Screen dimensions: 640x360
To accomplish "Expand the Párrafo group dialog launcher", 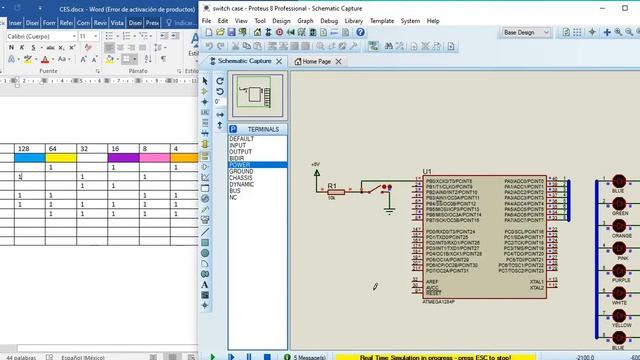I will 179,71.
